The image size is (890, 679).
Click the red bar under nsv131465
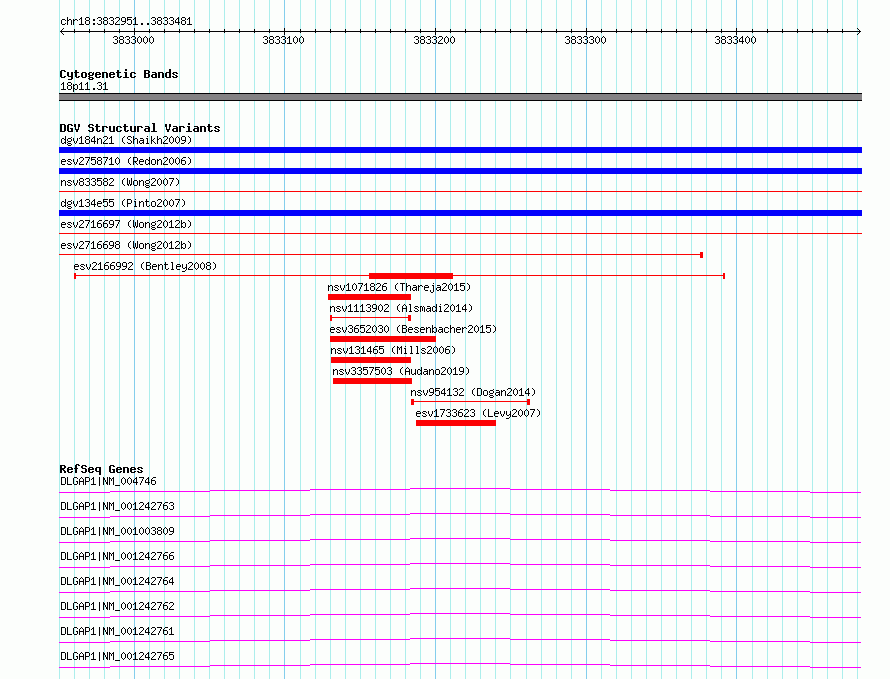click(371, 360)
